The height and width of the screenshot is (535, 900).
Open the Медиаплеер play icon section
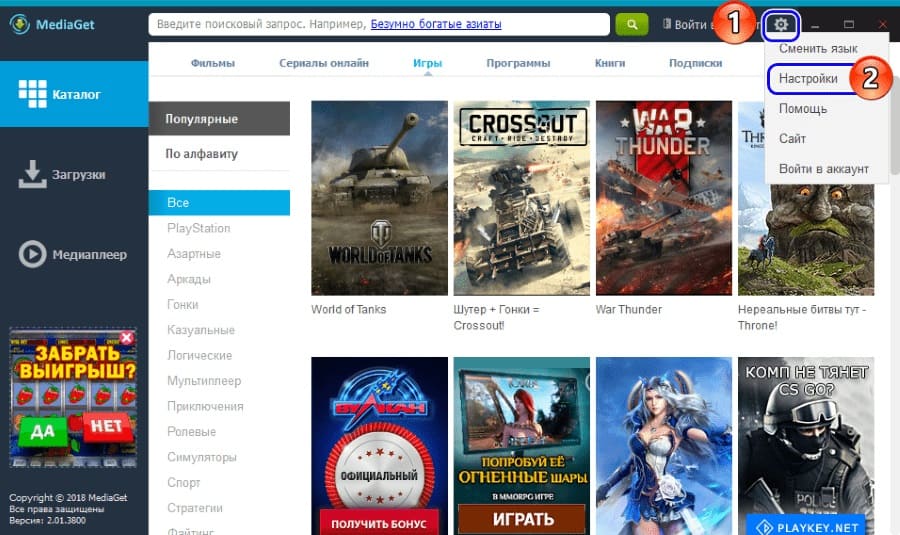click(32, 254)
